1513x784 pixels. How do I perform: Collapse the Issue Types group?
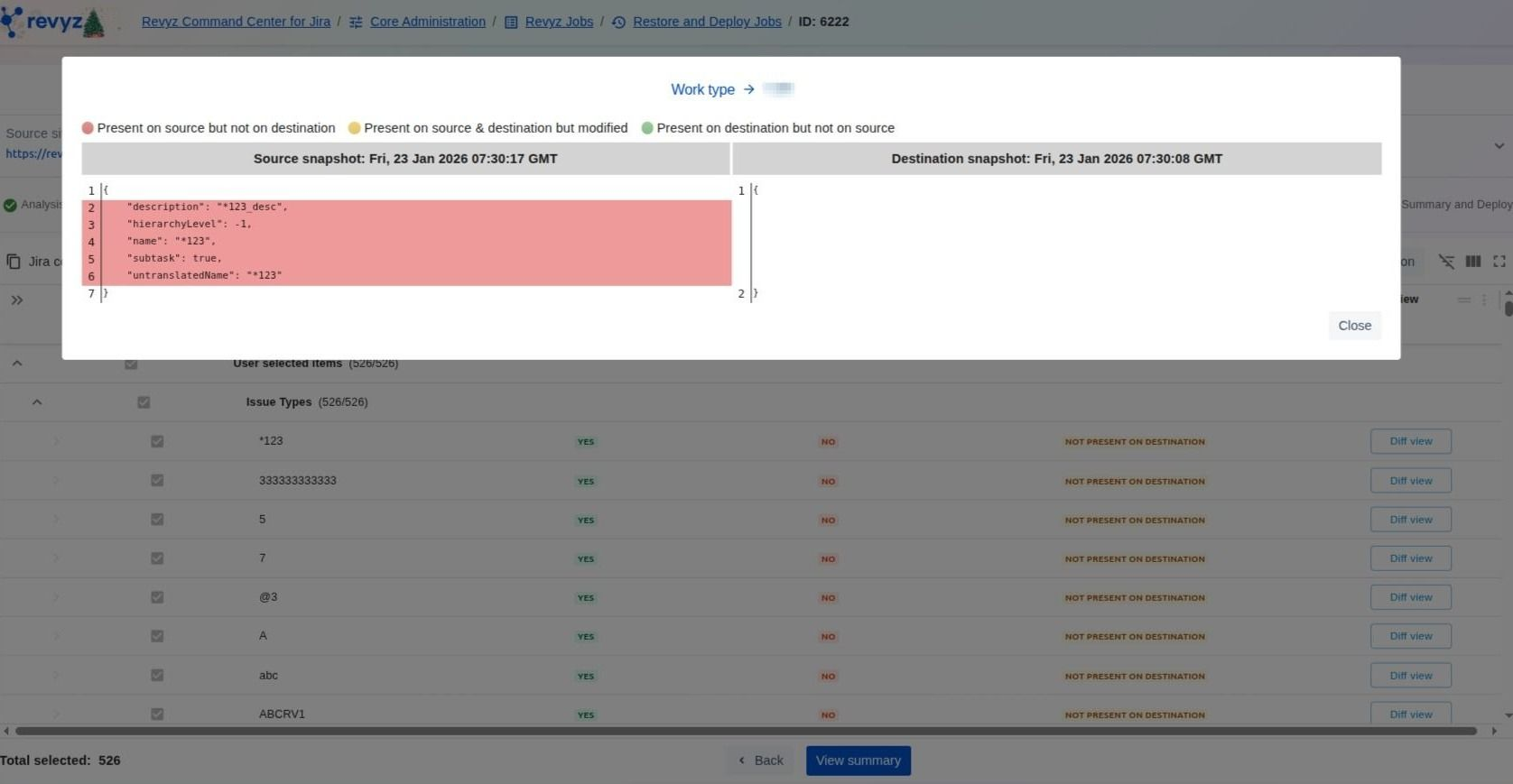point(37,402)
